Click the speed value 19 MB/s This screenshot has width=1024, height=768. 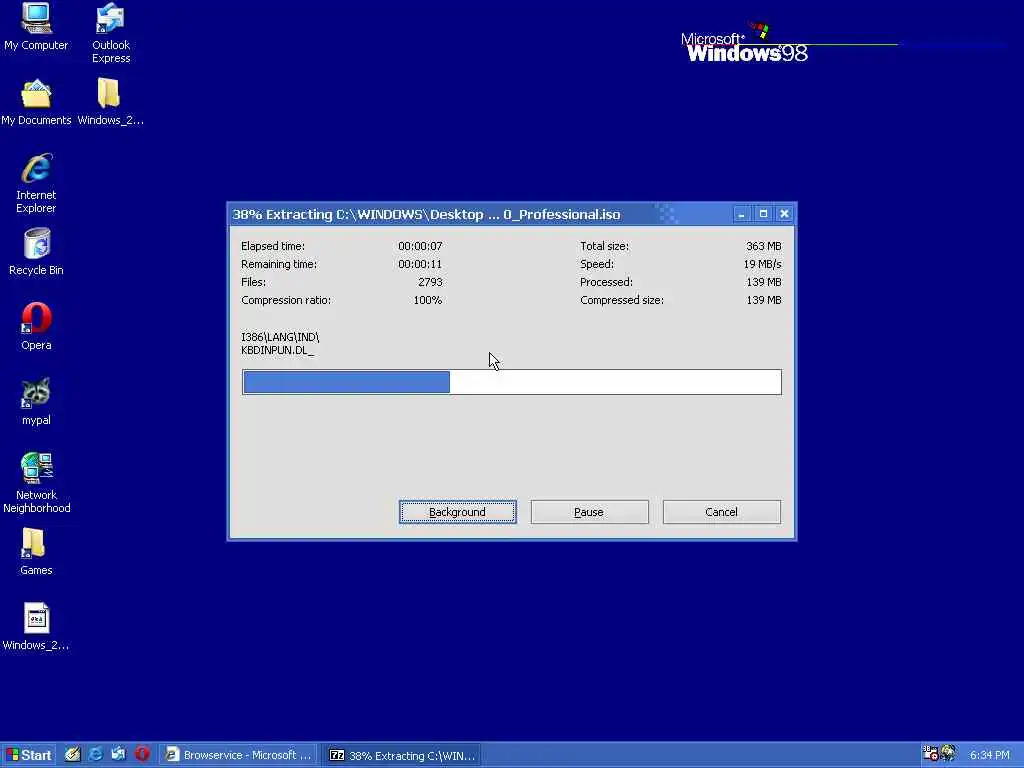point(762,264)
